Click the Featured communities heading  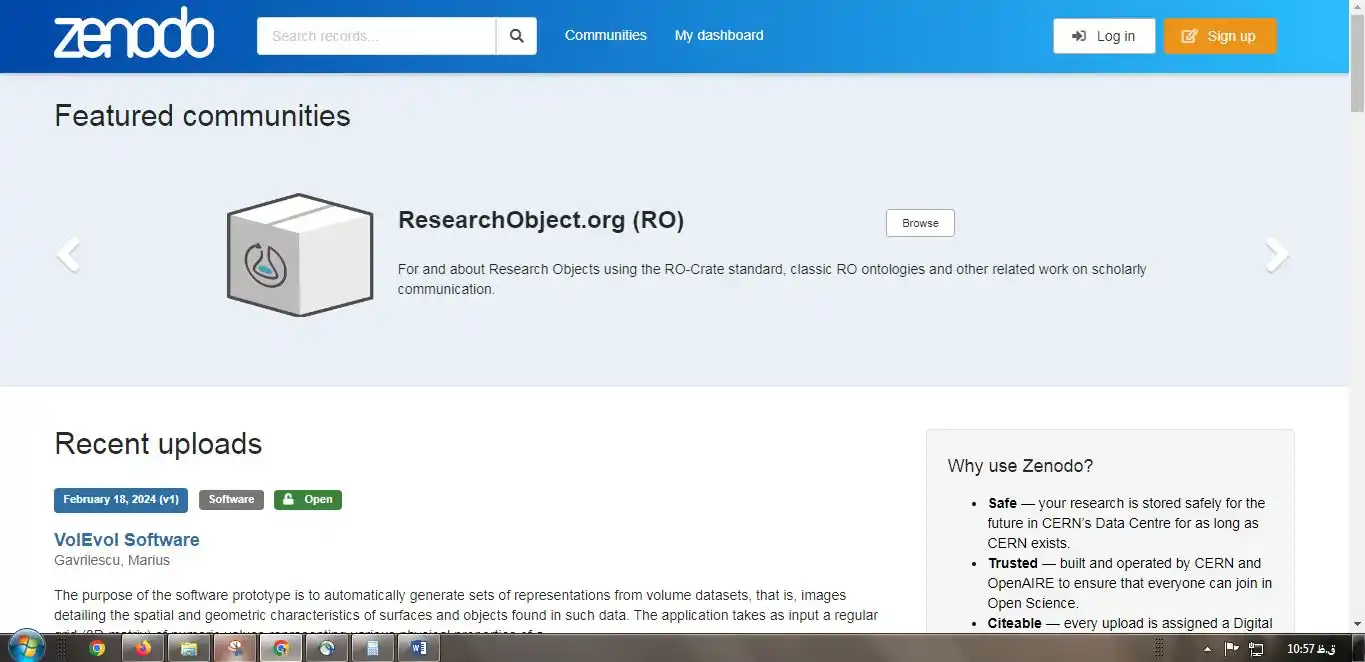point(202,116)
